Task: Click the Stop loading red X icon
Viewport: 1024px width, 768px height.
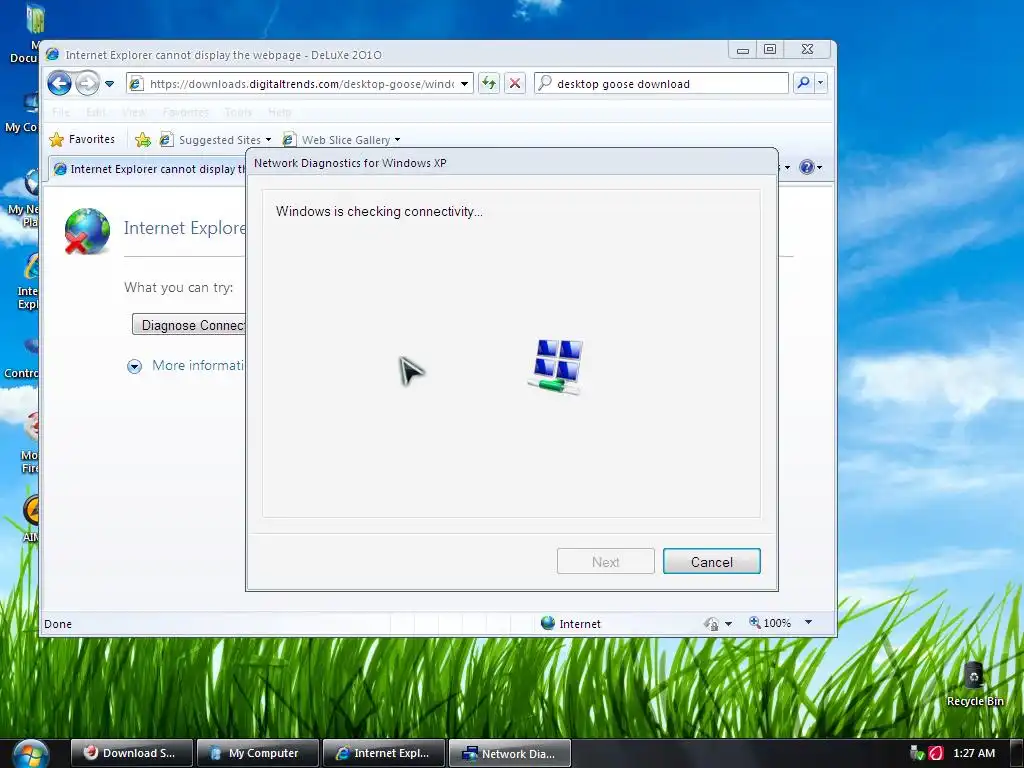Action: pos(515,83)
